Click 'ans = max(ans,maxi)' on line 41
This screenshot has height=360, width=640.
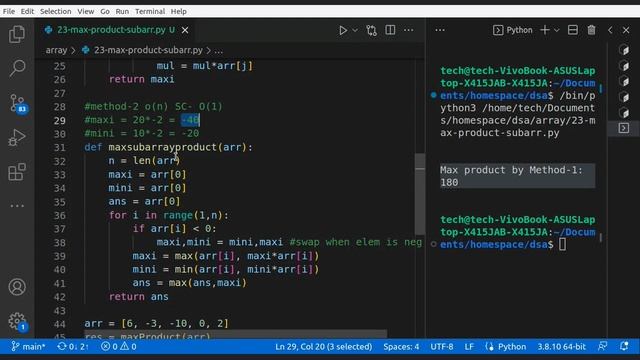189,283
